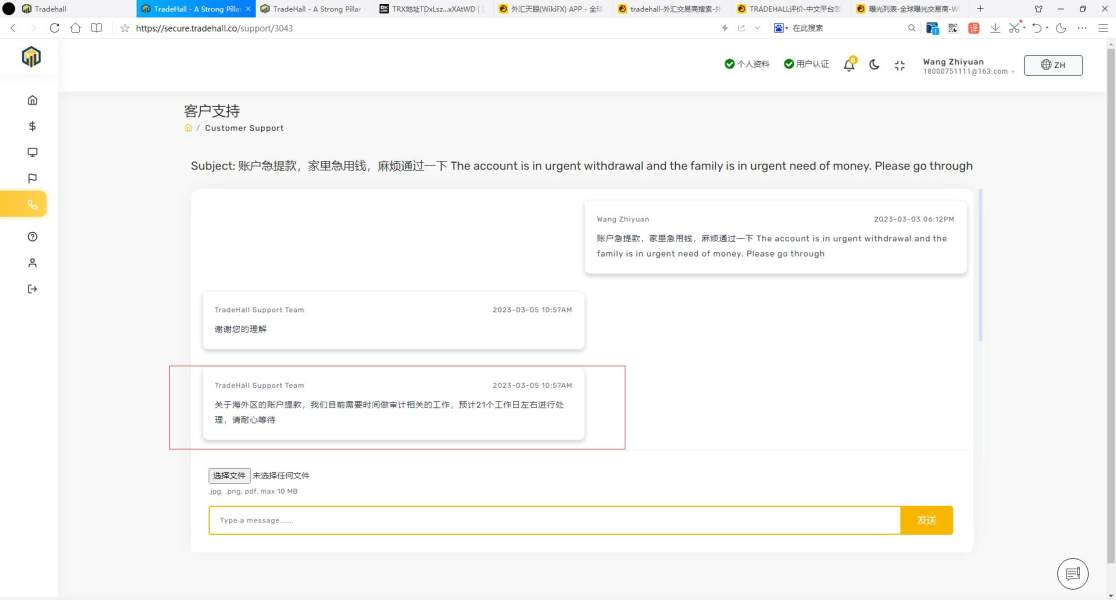Click the browser reload icon

click(54, 28)
